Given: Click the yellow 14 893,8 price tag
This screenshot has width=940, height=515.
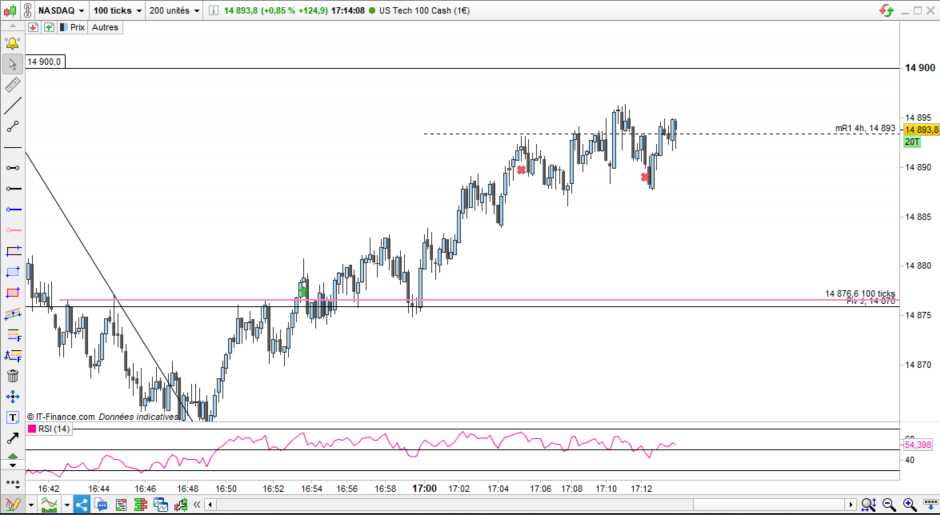Looking at the screenshot, I should coord(921,130).
